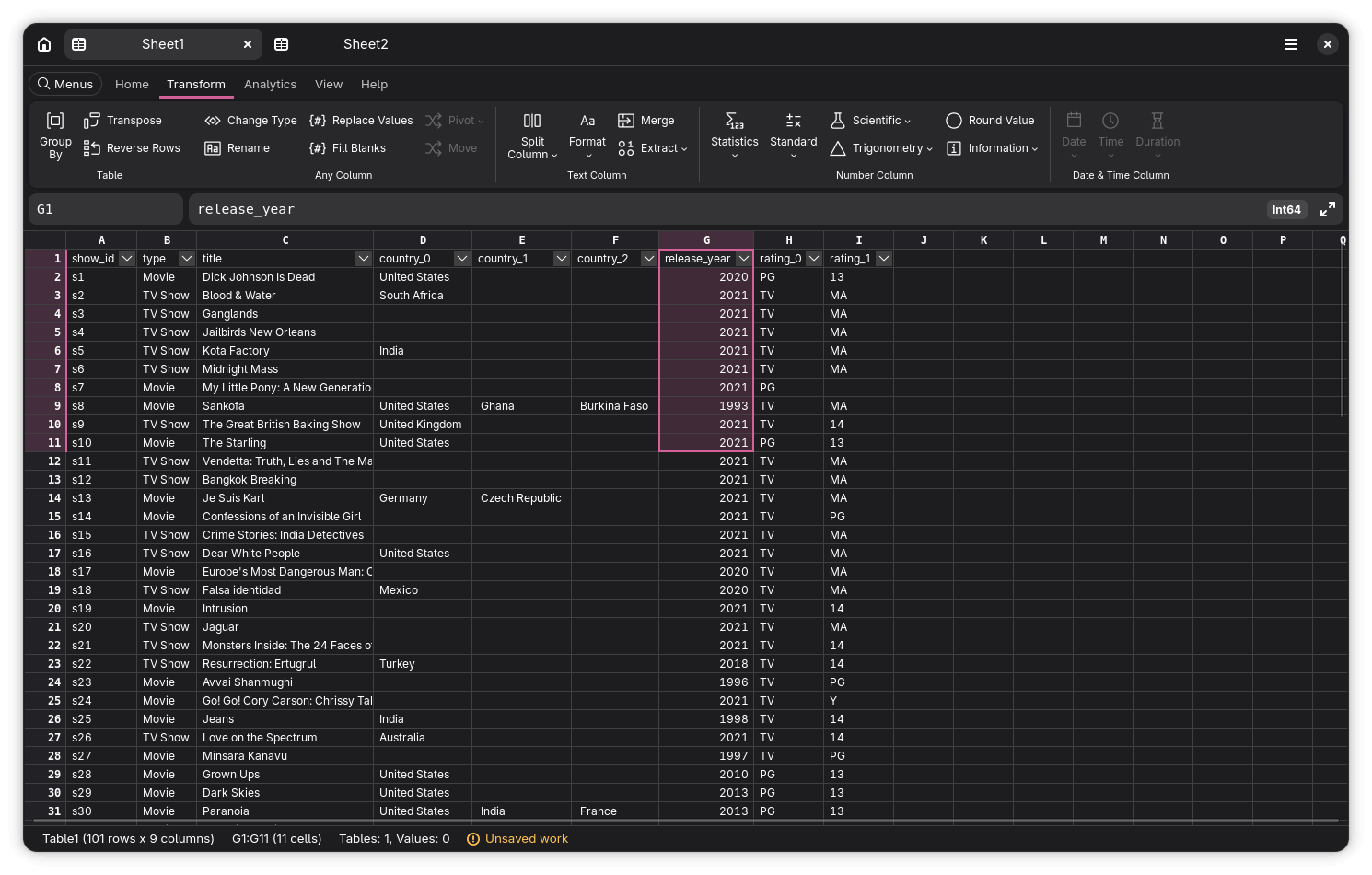Switch to the Home tab
The image size is (1372, 875).
pyautogui.click(x=132, y=84)
